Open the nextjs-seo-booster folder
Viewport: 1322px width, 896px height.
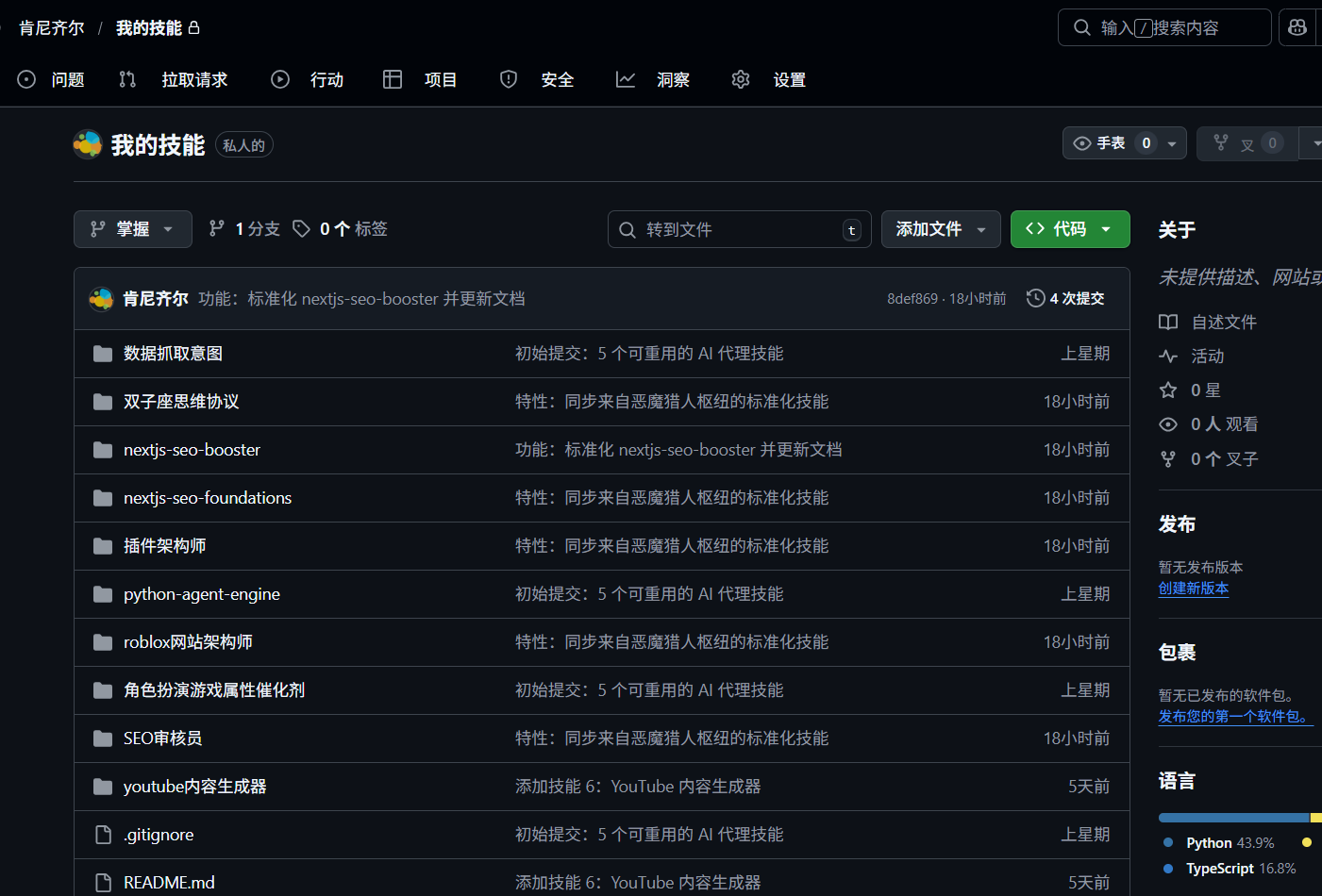[x=192, y=450]
